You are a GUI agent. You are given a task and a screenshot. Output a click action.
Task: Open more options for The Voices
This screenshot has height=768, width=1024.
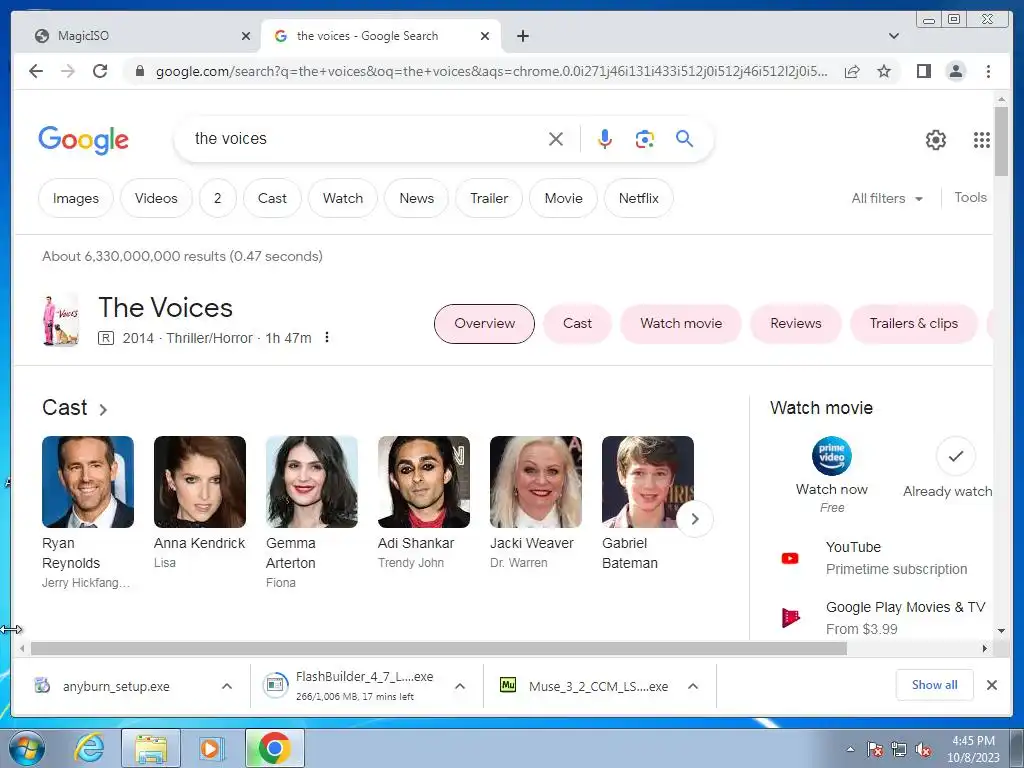pos(327,338)
